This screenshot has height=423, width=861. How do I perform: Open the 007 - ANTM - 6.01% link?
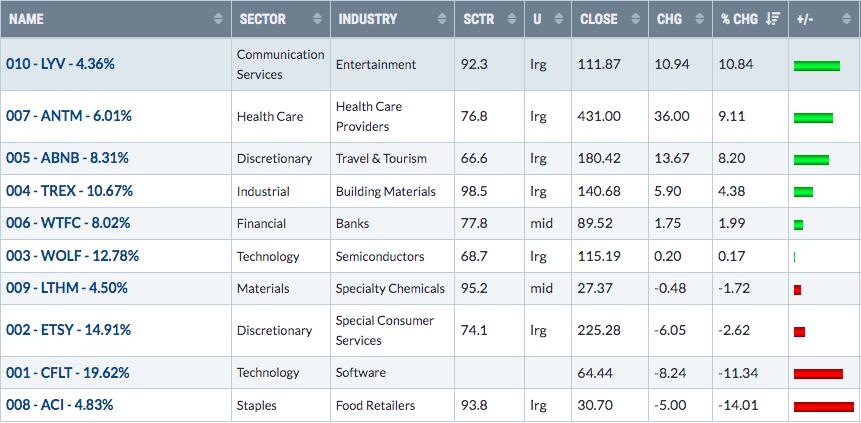click(69, 116)
